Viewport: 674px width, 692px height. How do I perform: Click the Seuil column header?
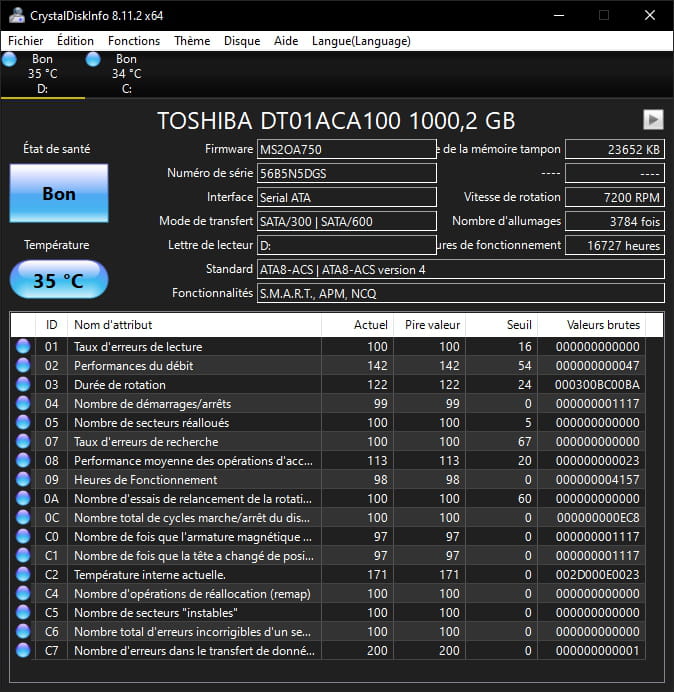[501, 325]
